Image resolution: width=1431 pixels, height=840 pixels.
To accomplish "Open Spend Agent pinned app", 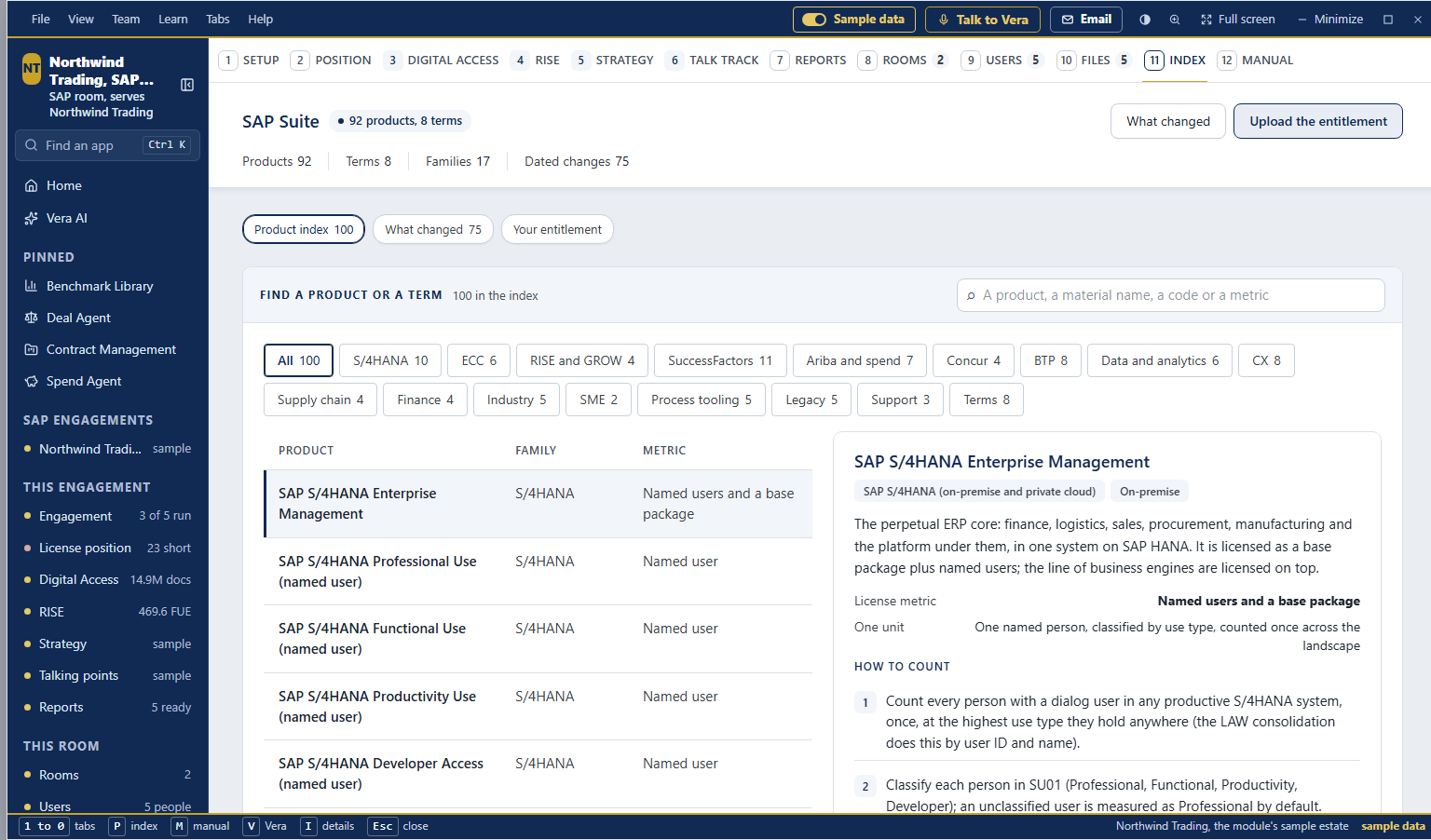I will pos(108,381).
